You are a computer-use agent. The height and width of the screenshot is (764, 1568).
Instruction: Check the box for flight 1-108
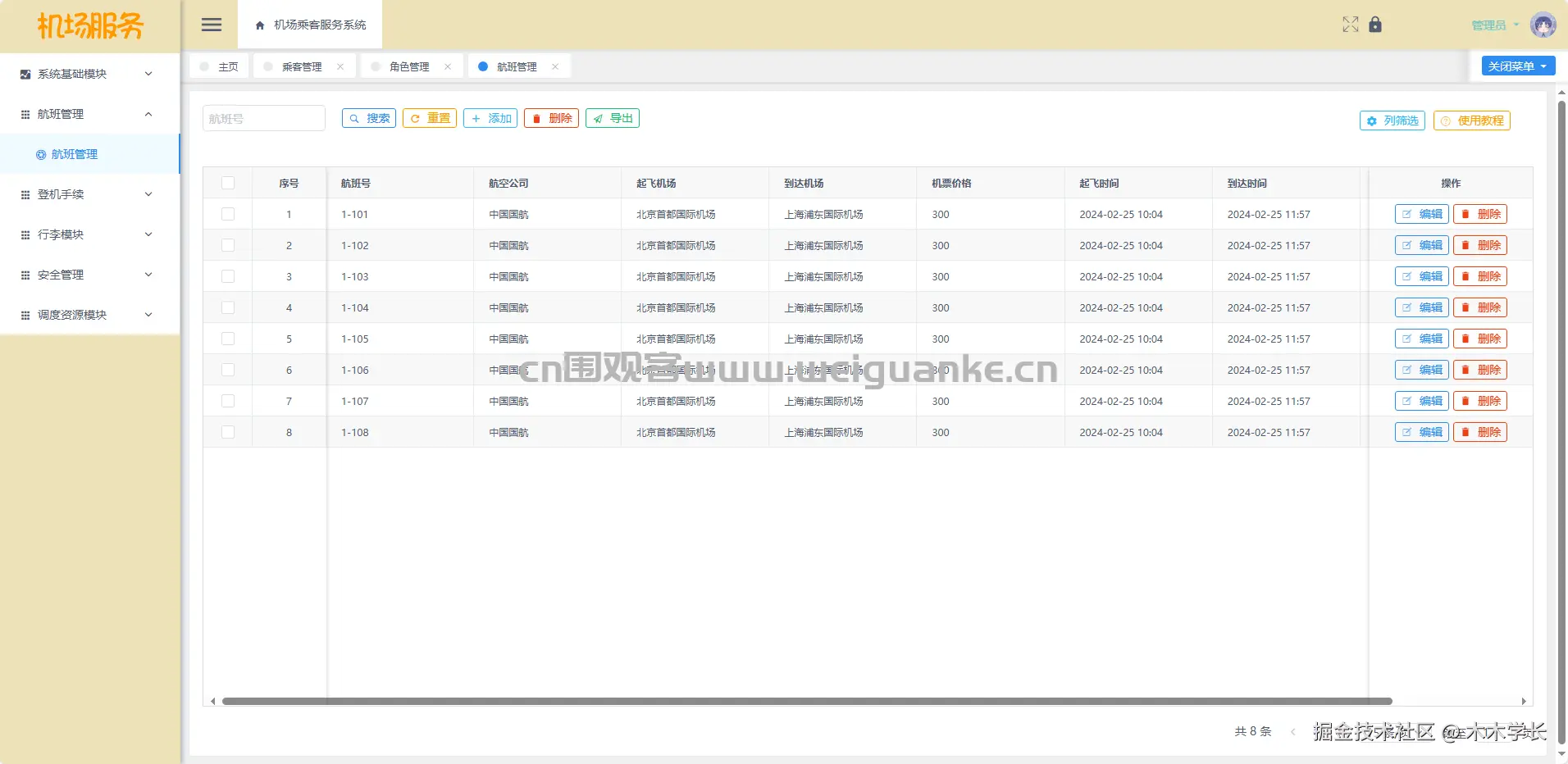(x=228, y=432)
